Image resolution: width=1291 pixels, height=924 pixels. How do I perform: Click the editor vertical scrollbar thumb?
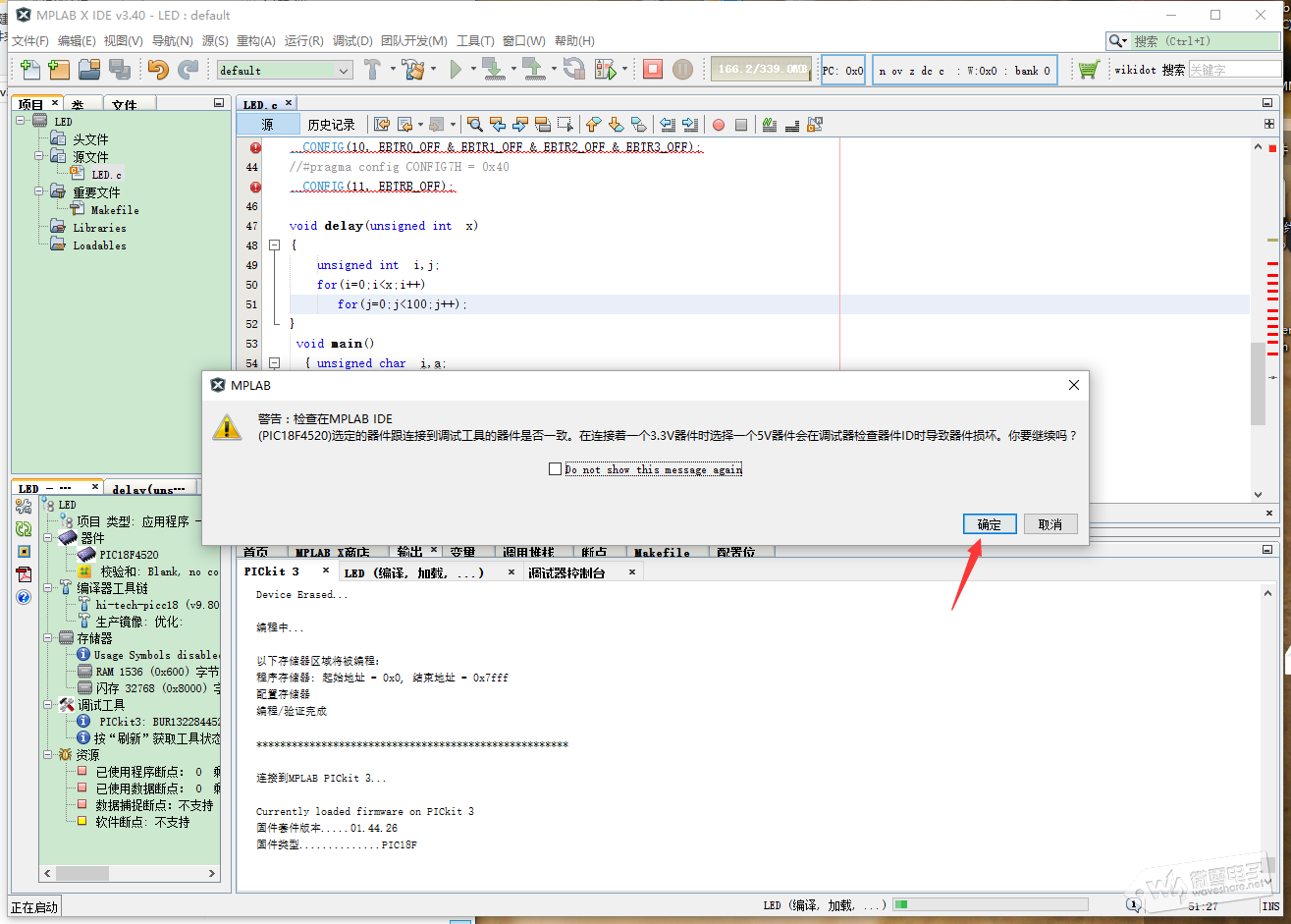(x=1258, y=383)
